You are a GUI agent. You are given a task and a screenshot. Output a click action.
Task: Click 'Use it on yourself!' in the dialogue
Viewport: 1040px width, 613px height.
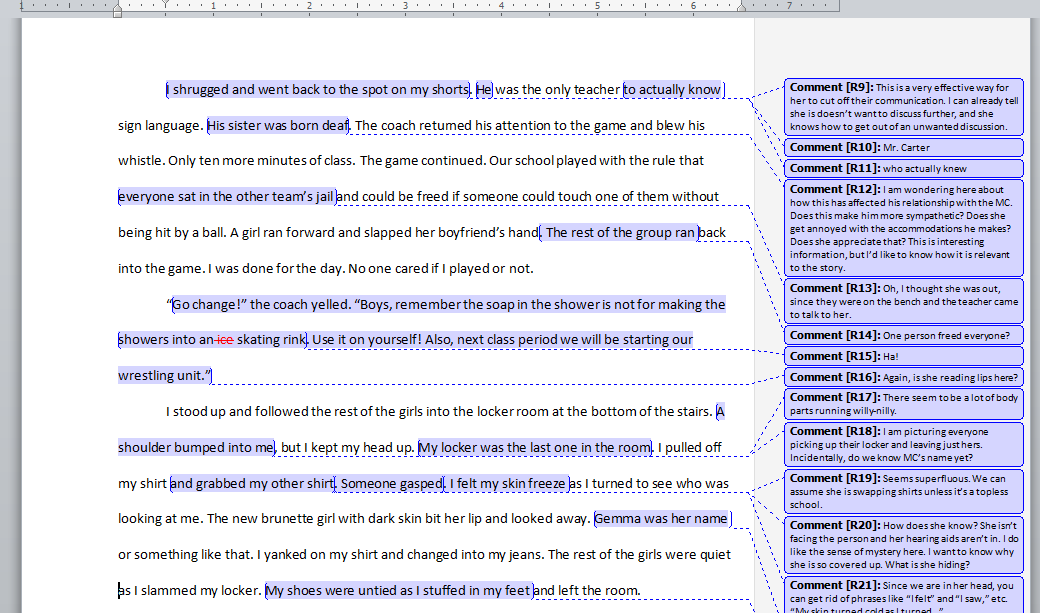[366, 340]
